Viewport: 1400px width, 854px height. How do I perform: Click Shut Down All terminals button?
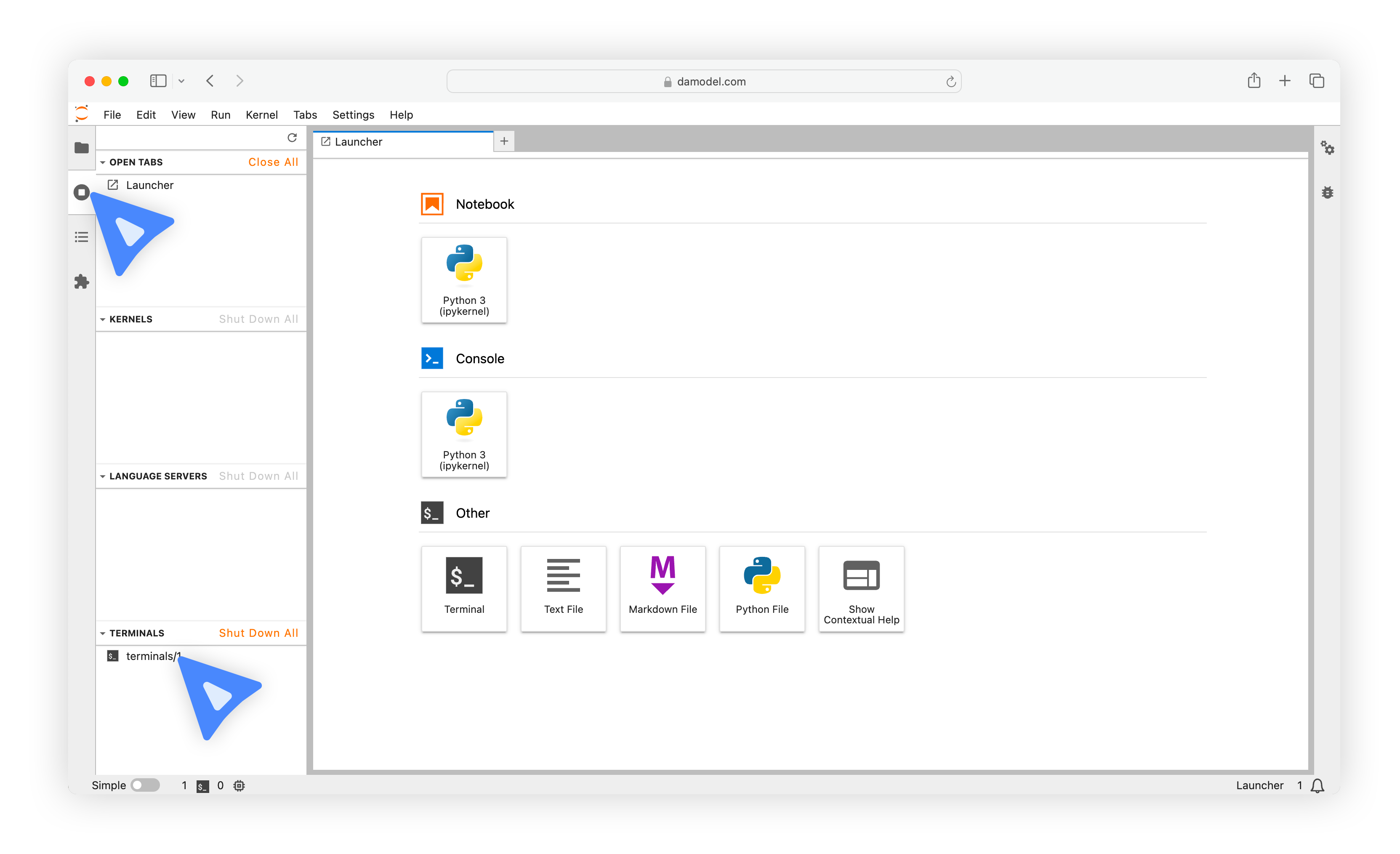click(x=258, y=632)
